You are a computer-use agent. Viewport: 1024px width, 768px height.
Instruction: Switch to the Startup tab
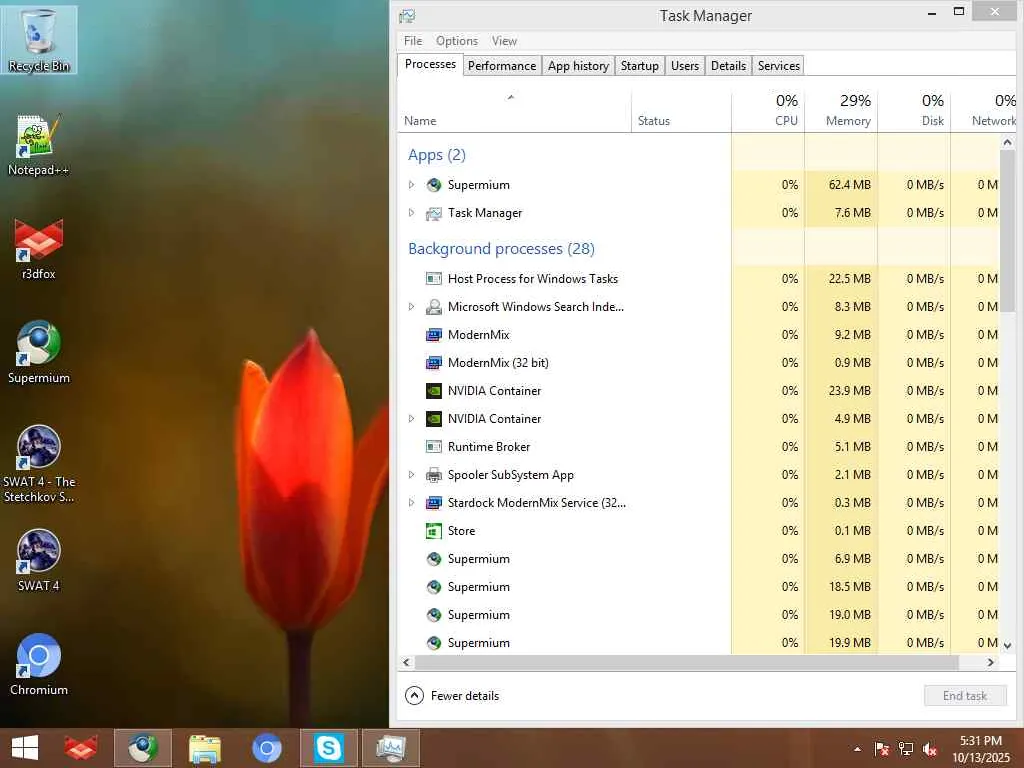point(639,66)
